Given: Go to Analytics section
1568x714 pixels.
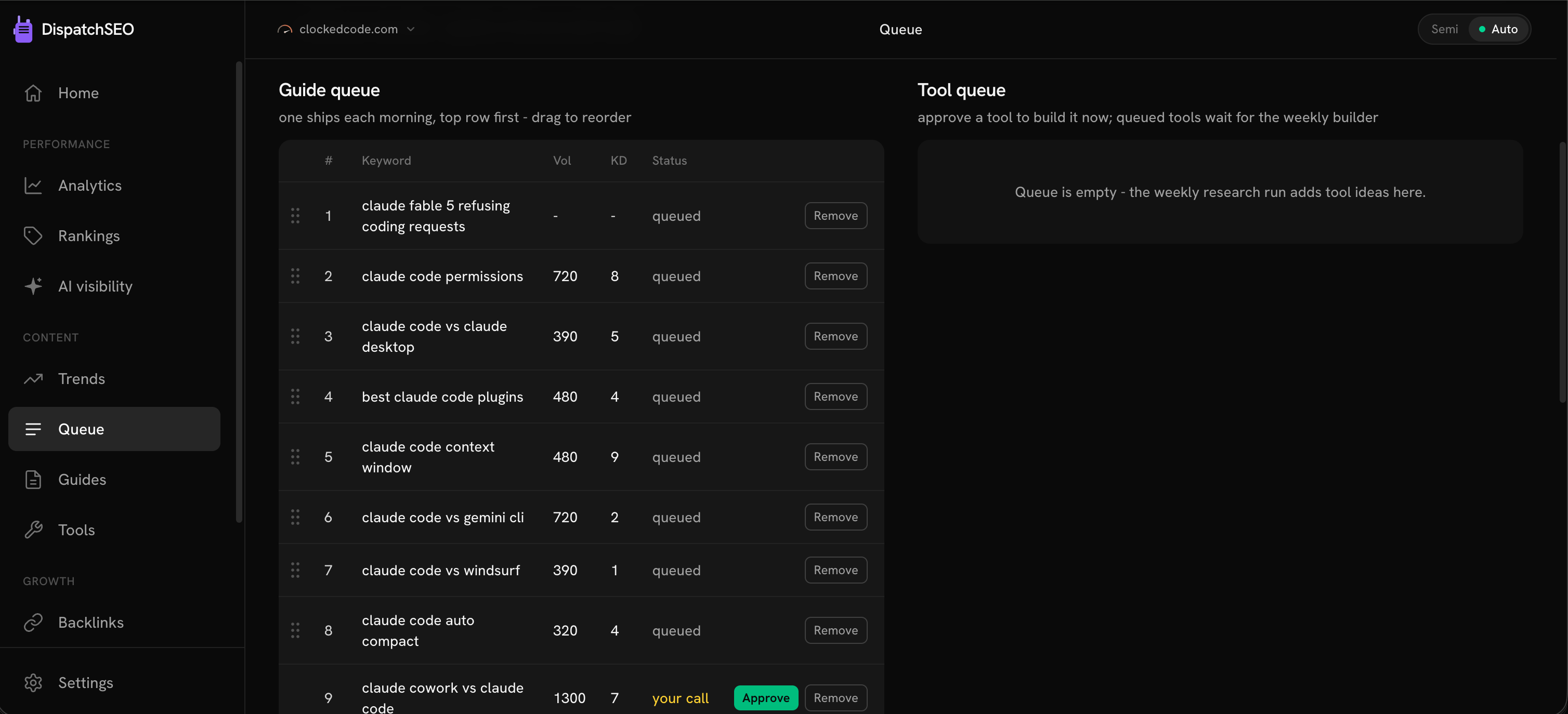Looking at the screenshot, I should click(114, 186).
